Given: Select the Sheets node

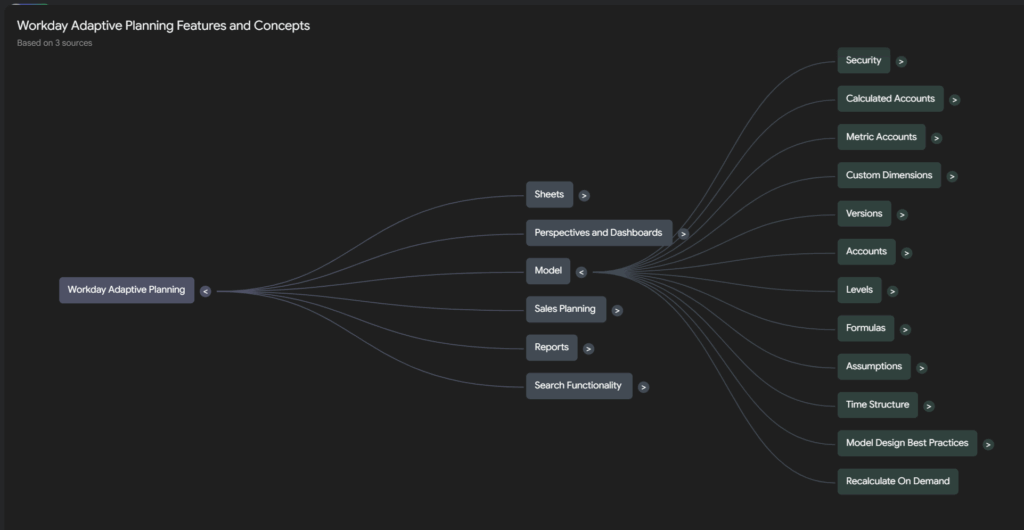Looking at the screenshot, I should coord(549,195).
